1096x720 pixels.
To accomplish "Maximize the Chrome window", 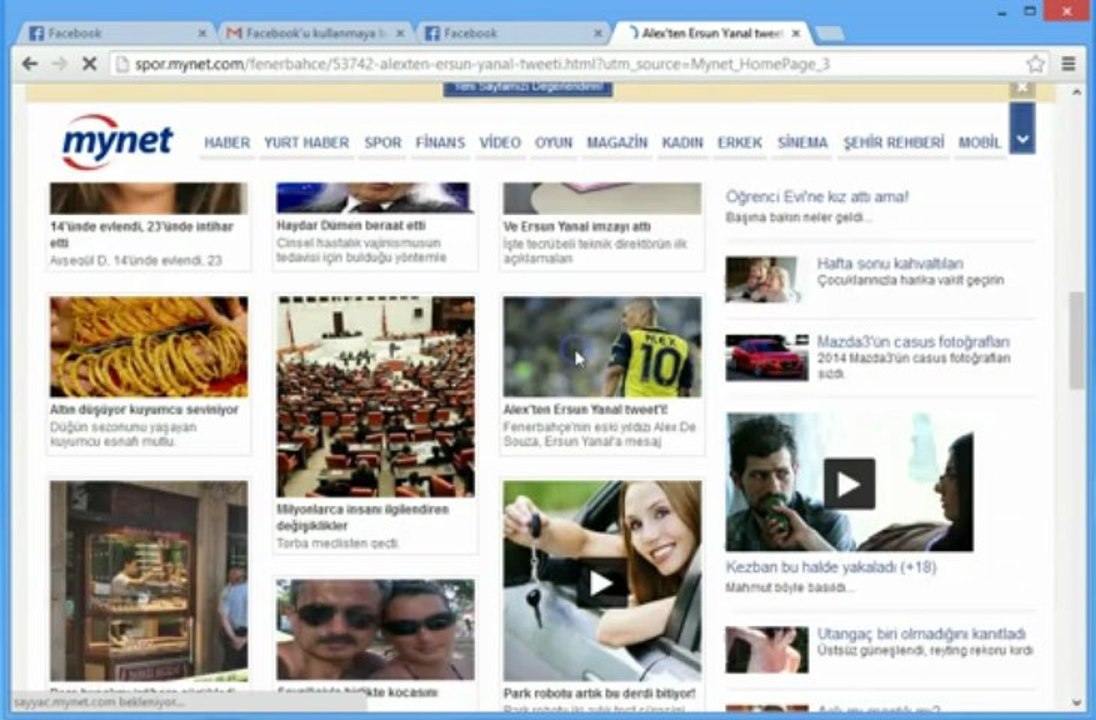I will [1030, 11].
